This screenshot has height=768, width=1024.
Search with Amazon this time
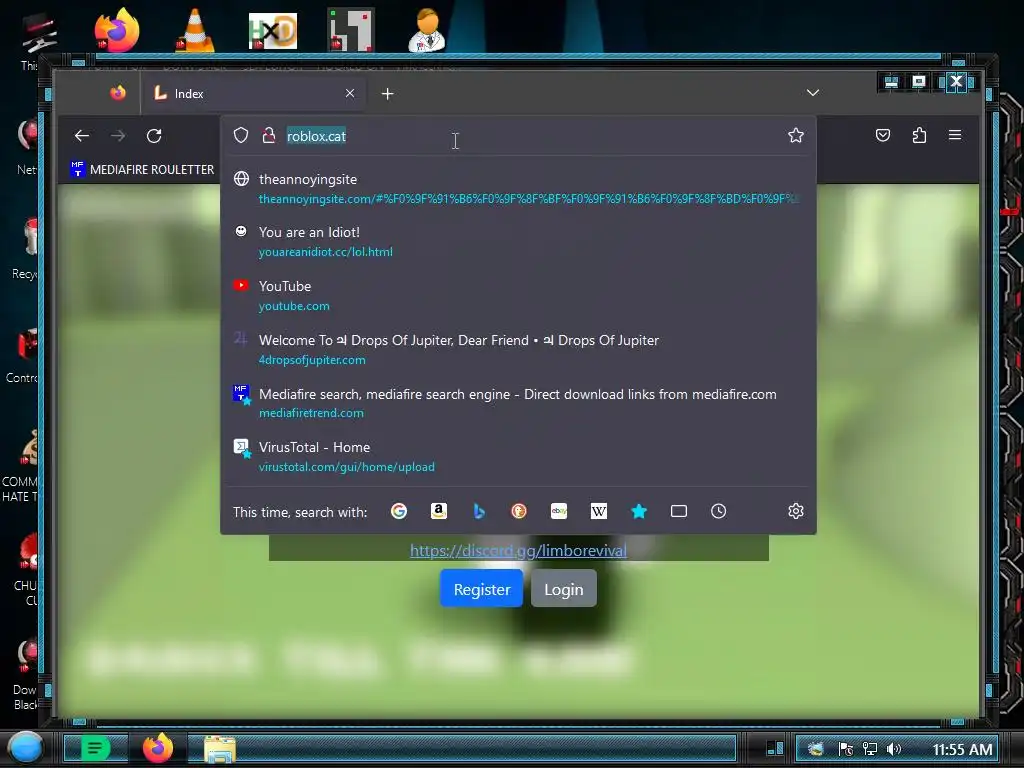click(x=439, y=511)
